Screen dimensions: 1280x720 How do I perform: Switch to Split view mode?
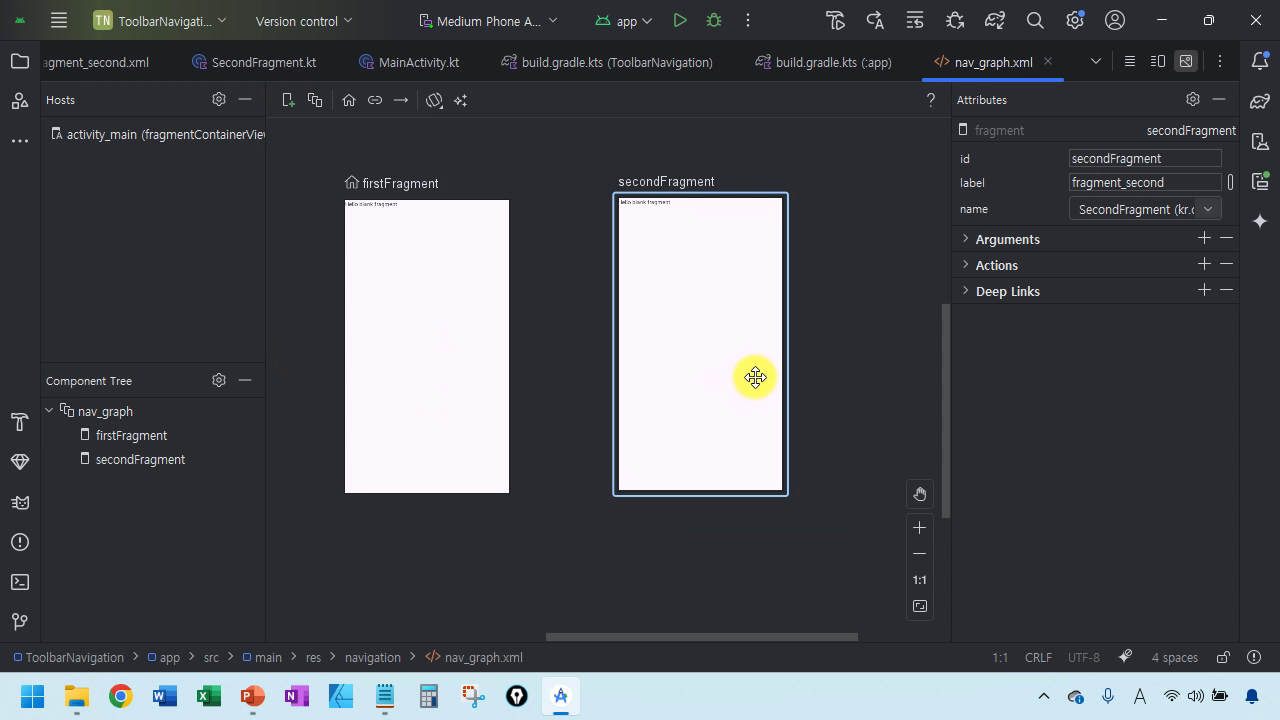(1158, 62)
